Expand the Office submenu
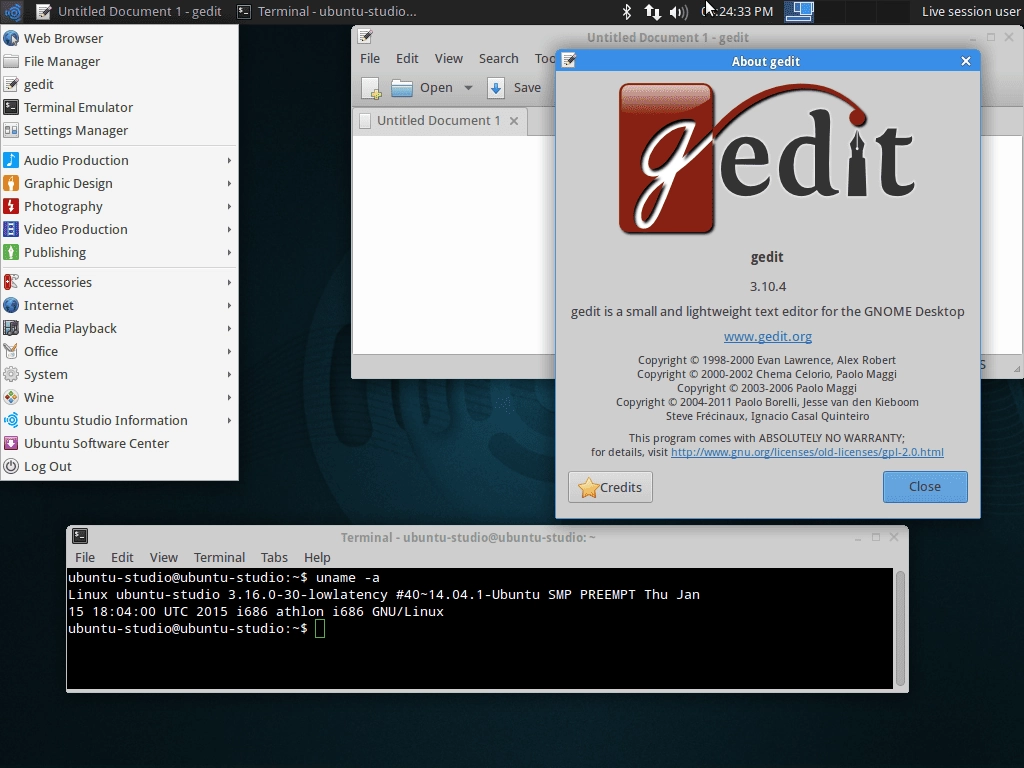Image resolution: width=1024 pixels, height=768 pixels. tap(120, 351)
